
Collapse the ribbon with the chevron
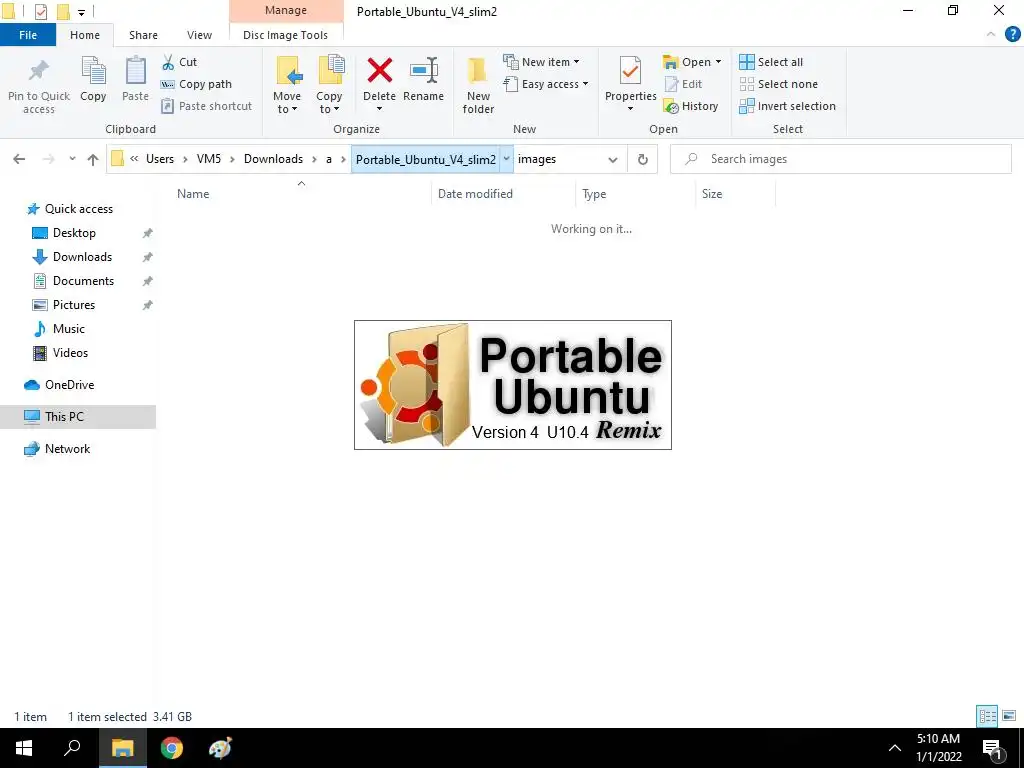click(x=991, y=34)
